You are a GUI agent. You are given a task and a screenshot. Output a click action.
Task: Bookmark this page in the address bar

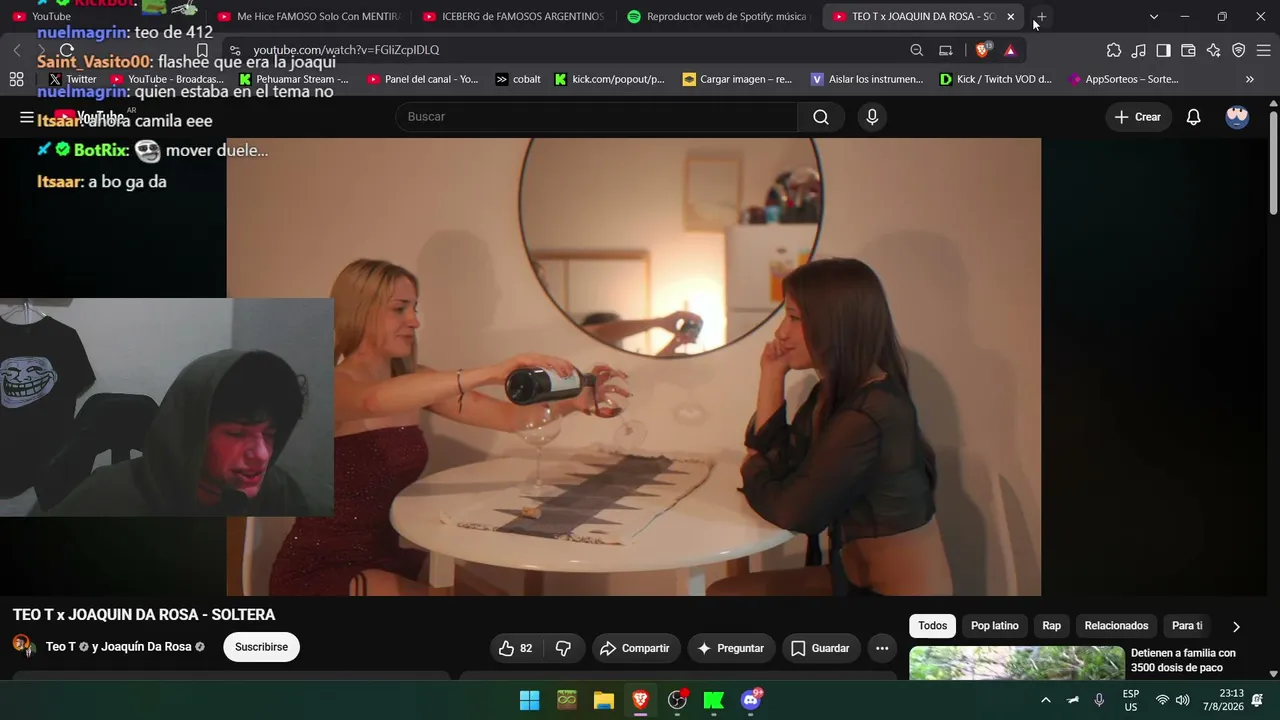(x=202, y=50)
